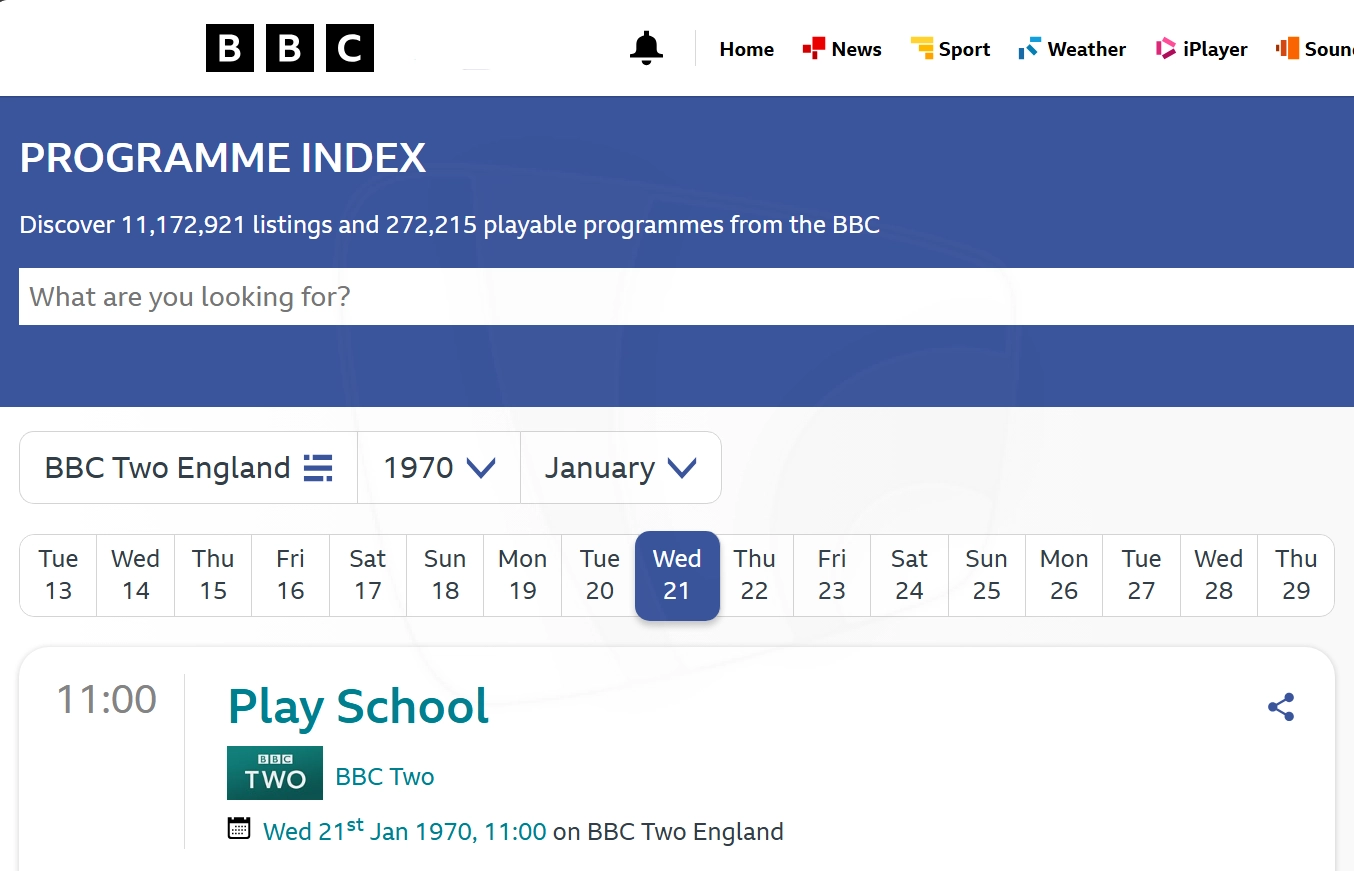Click the BBC Two channel logo
Screen dimensions: 1354x871
(x=275, y=773)
